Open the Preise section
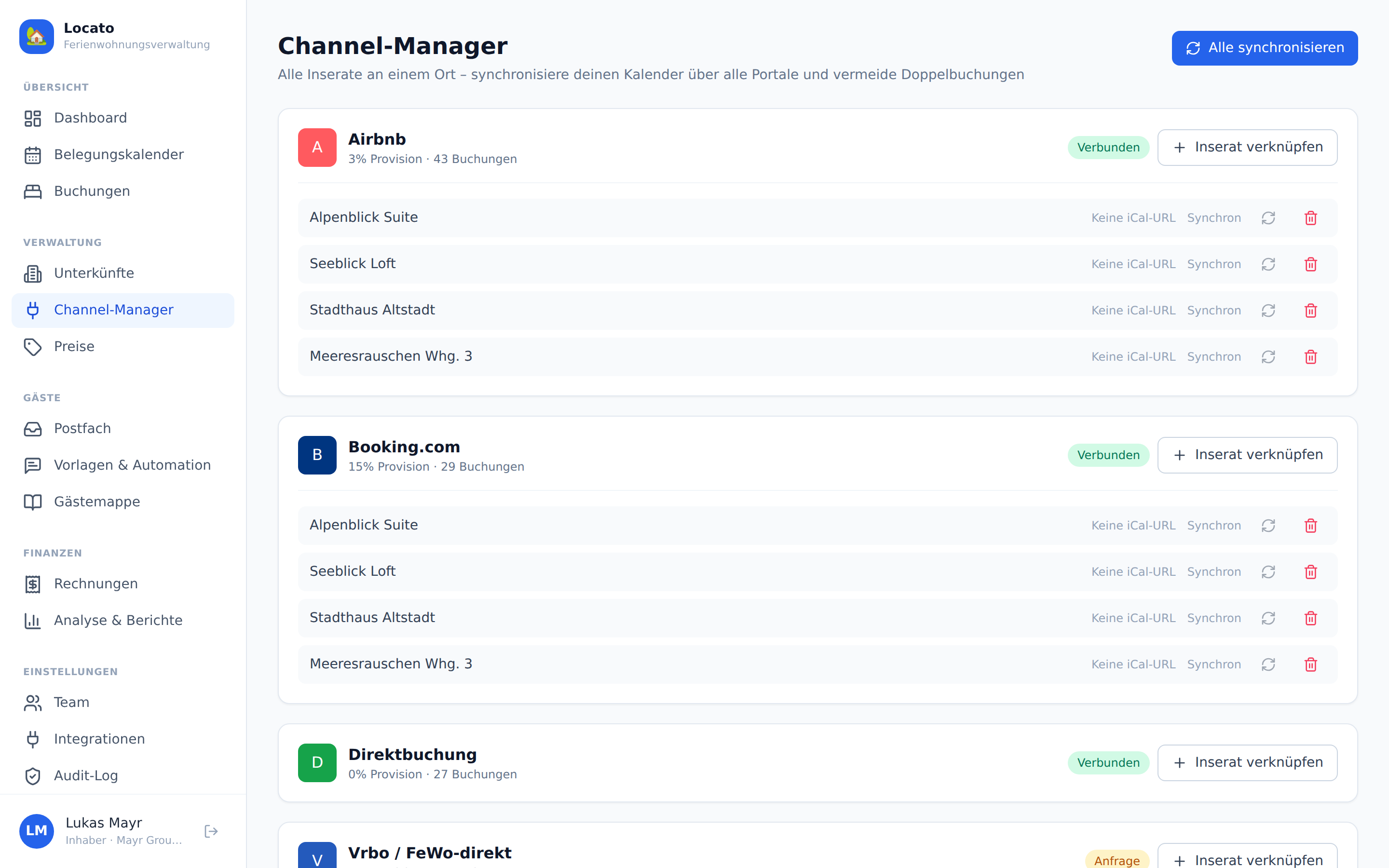 [x=123, y=347]
